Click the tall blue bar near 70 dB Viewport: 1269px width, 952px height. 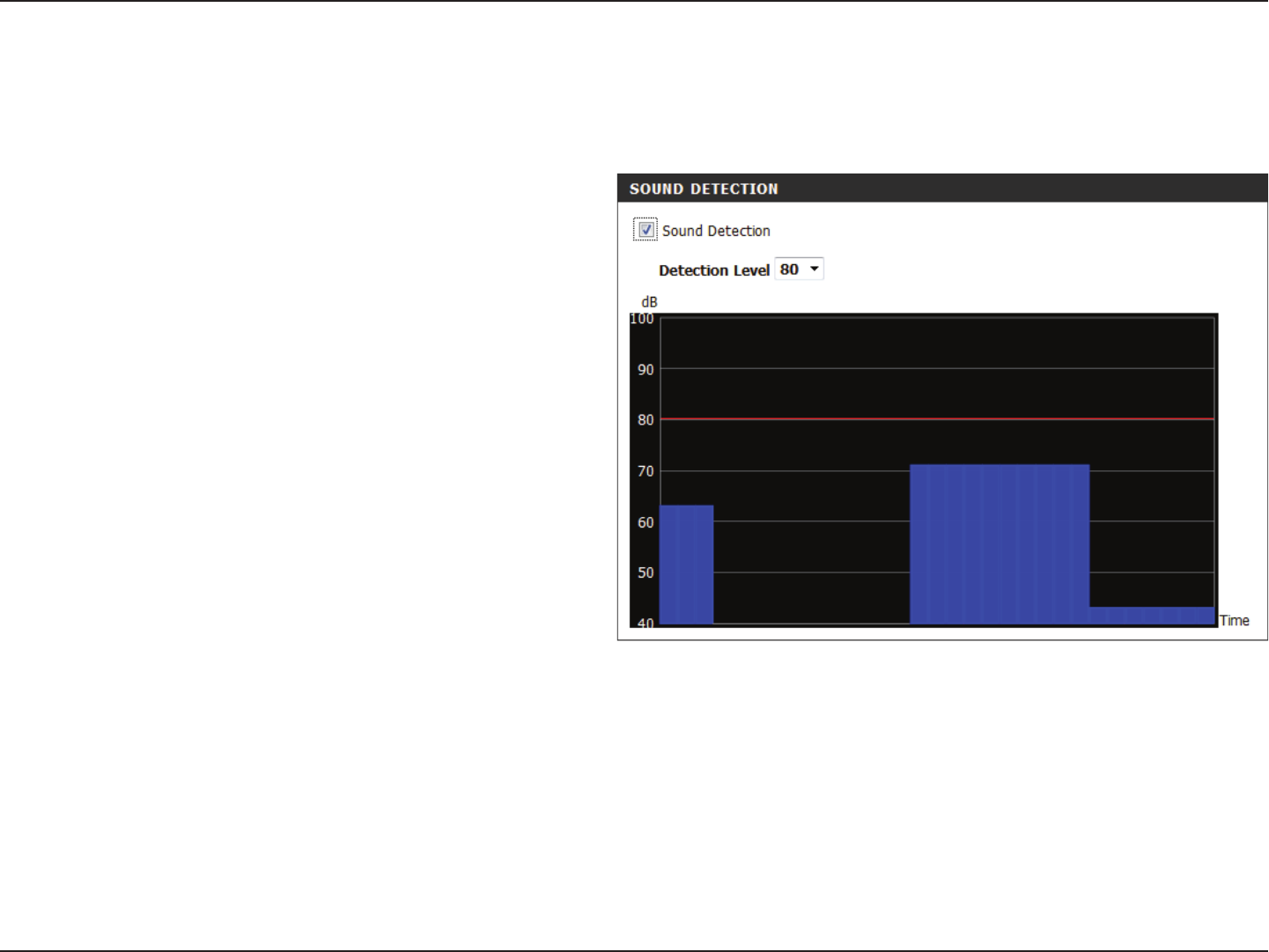1000,544
